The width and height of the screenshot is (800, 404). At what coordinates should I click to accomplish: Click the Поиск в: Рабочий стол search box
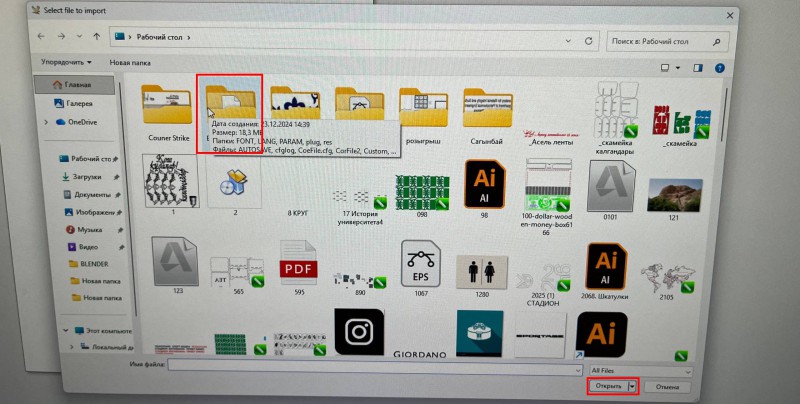coord(667,42)
